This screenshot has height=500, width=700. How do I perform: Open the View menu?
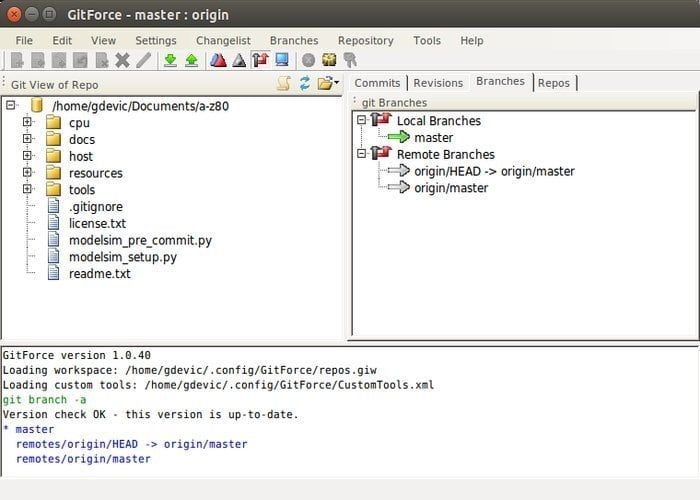pos(104,41)
